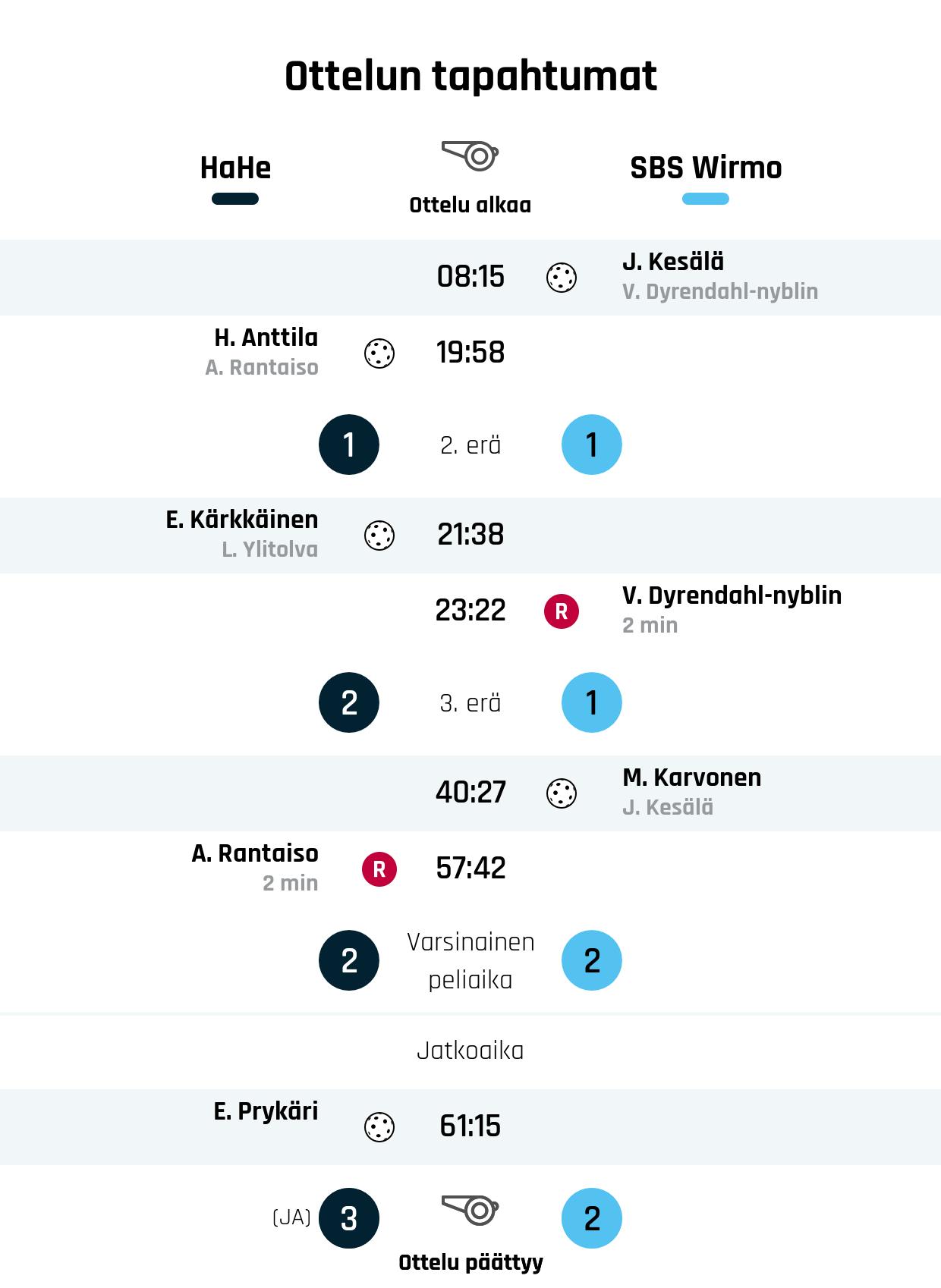
Task: Open penalized player V. Dyrendahl-nyblin at 23:22
Action: pyautogui.click(x=732, y=595)
